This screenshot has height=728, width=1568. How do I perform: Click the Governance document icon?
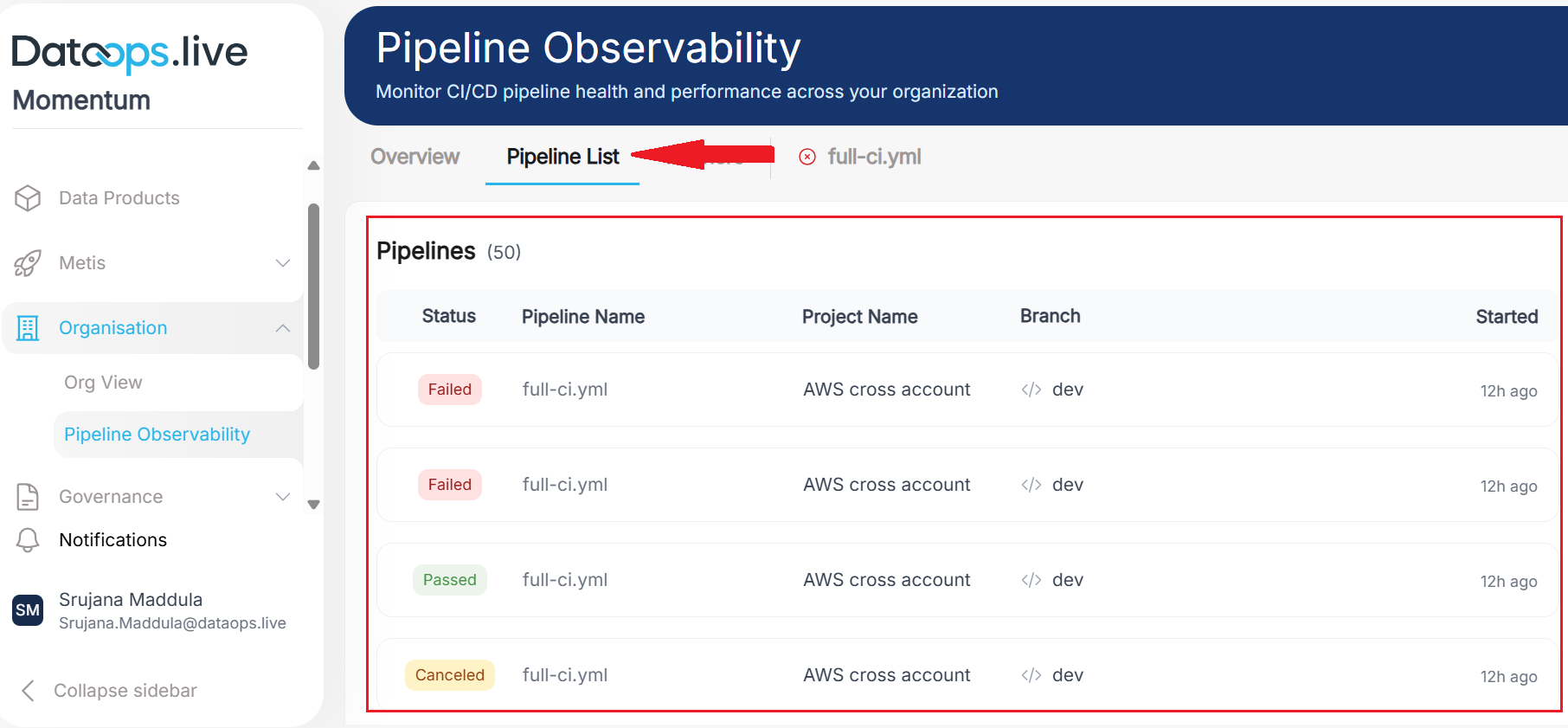(x=28, y=497)
